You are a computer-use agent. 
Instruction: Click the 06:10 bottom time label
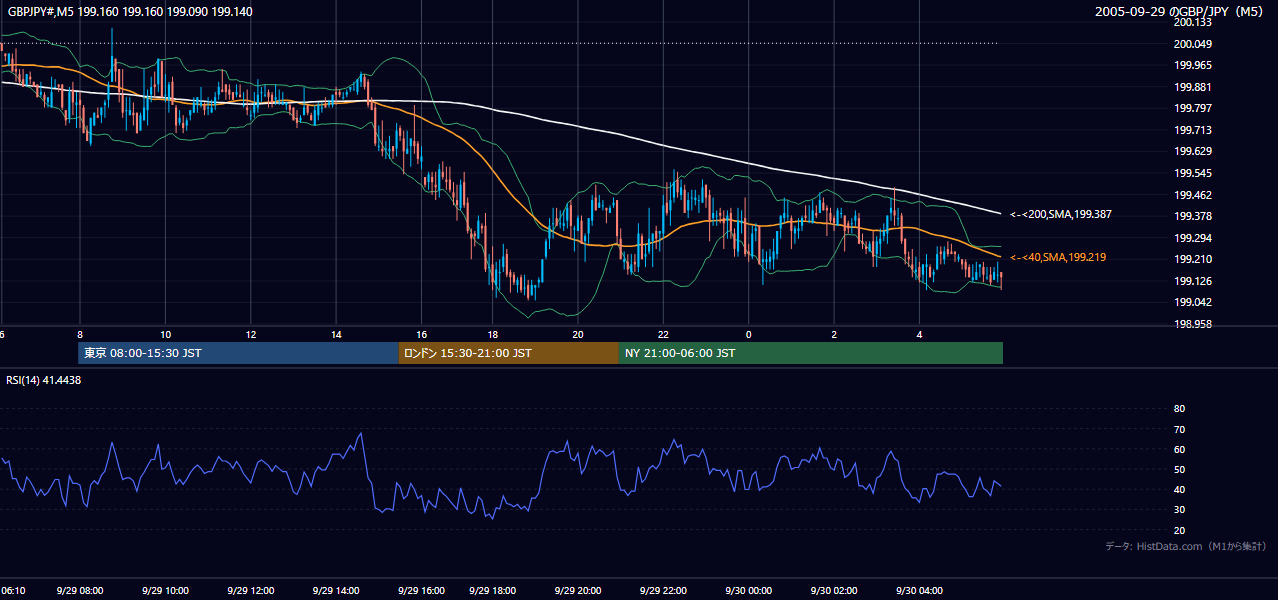(13, 590)
